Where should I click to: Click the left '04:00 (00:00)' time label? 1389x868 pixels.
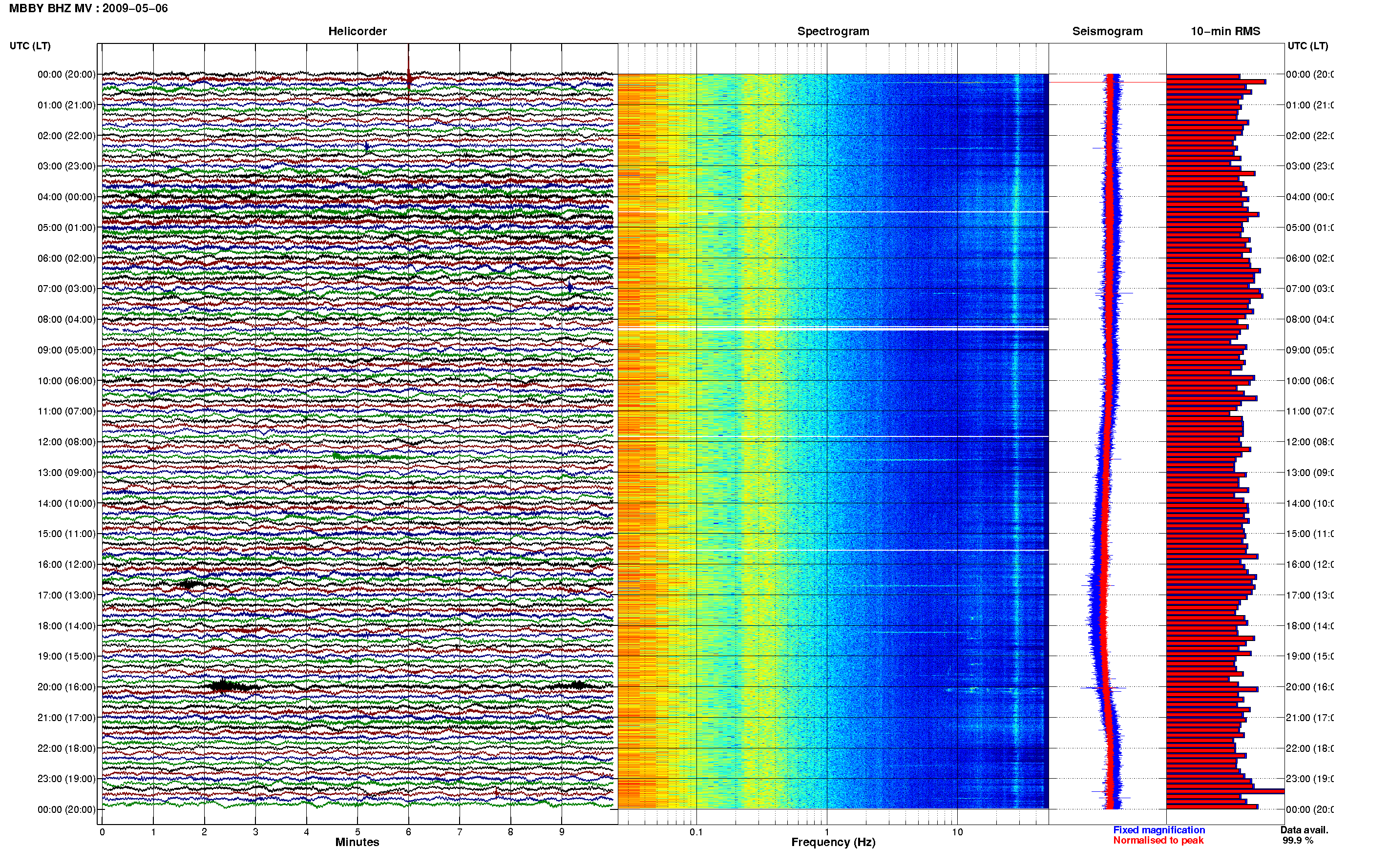[x=66, y=197]
